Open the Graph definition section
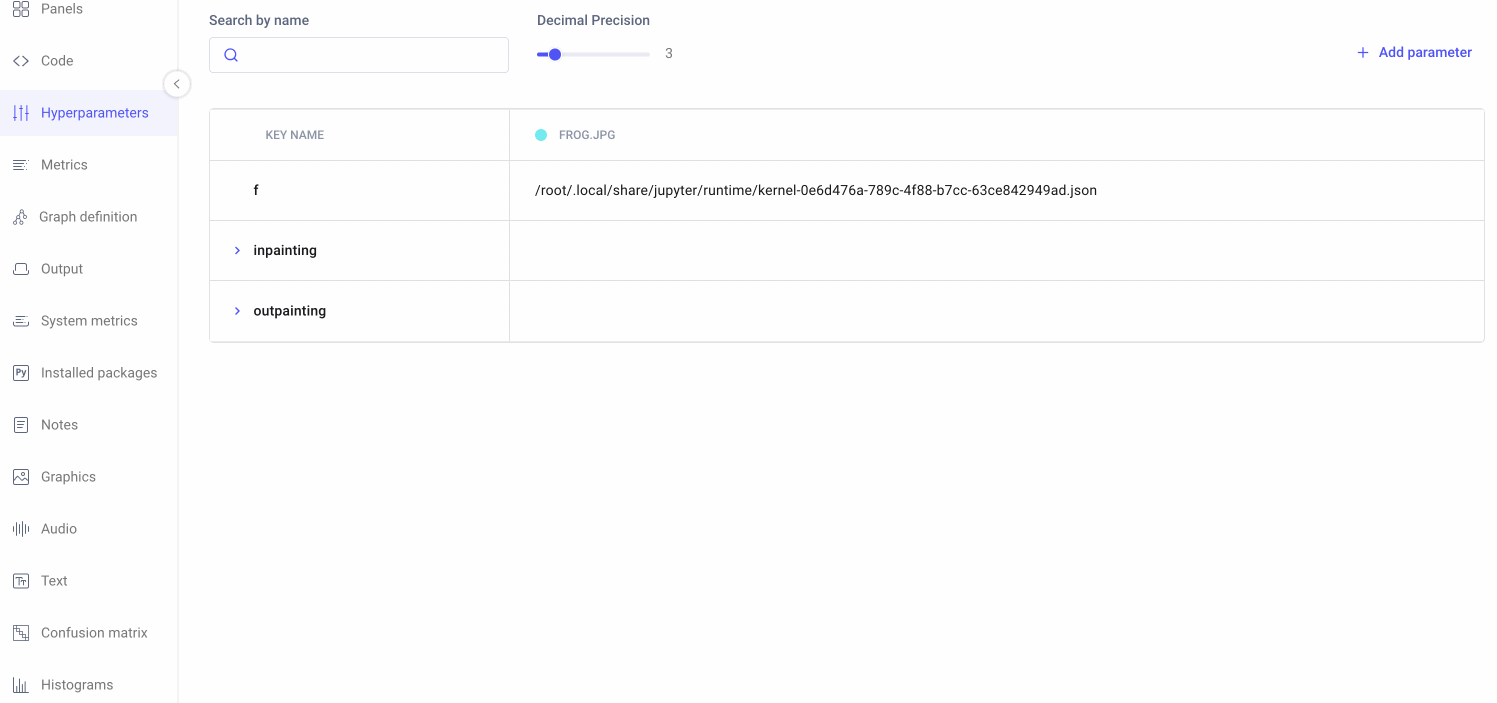Viewport: 1497px width, 703px height. point(88,217)
